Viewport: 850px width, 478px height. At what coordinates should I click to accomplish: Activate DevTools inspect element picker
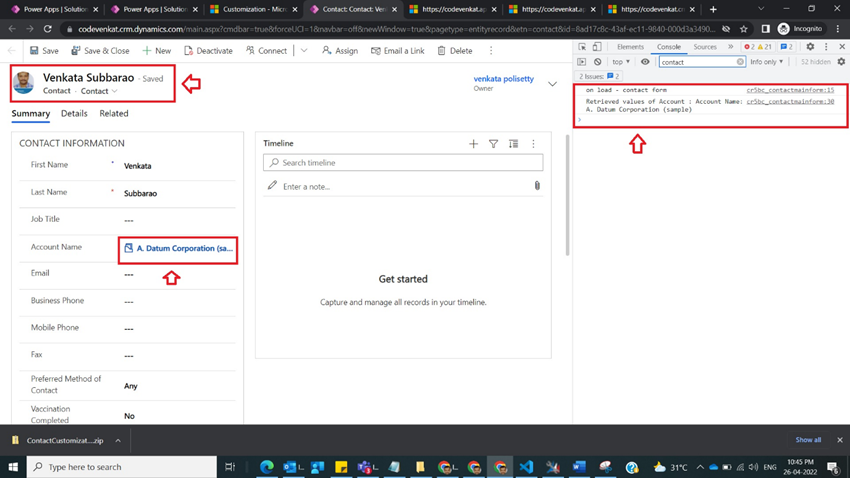pyautogui.click(x=582, y=47)
